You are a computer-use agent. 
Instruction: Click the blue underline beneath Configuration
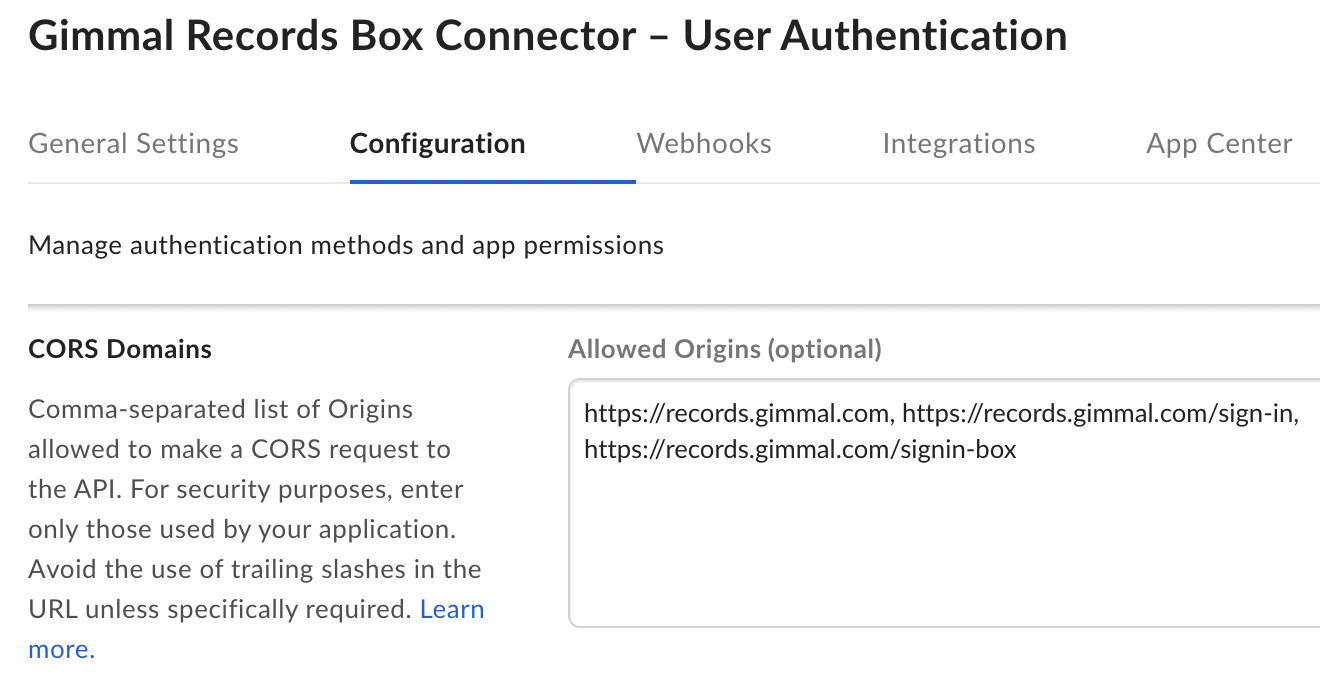492,180
